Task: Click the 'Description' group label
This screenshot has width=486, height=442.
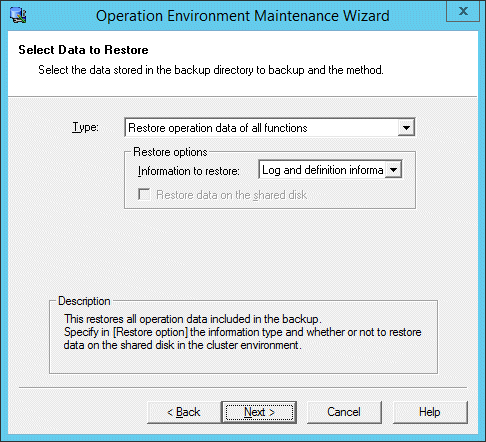Action: (x=84, y=301)
